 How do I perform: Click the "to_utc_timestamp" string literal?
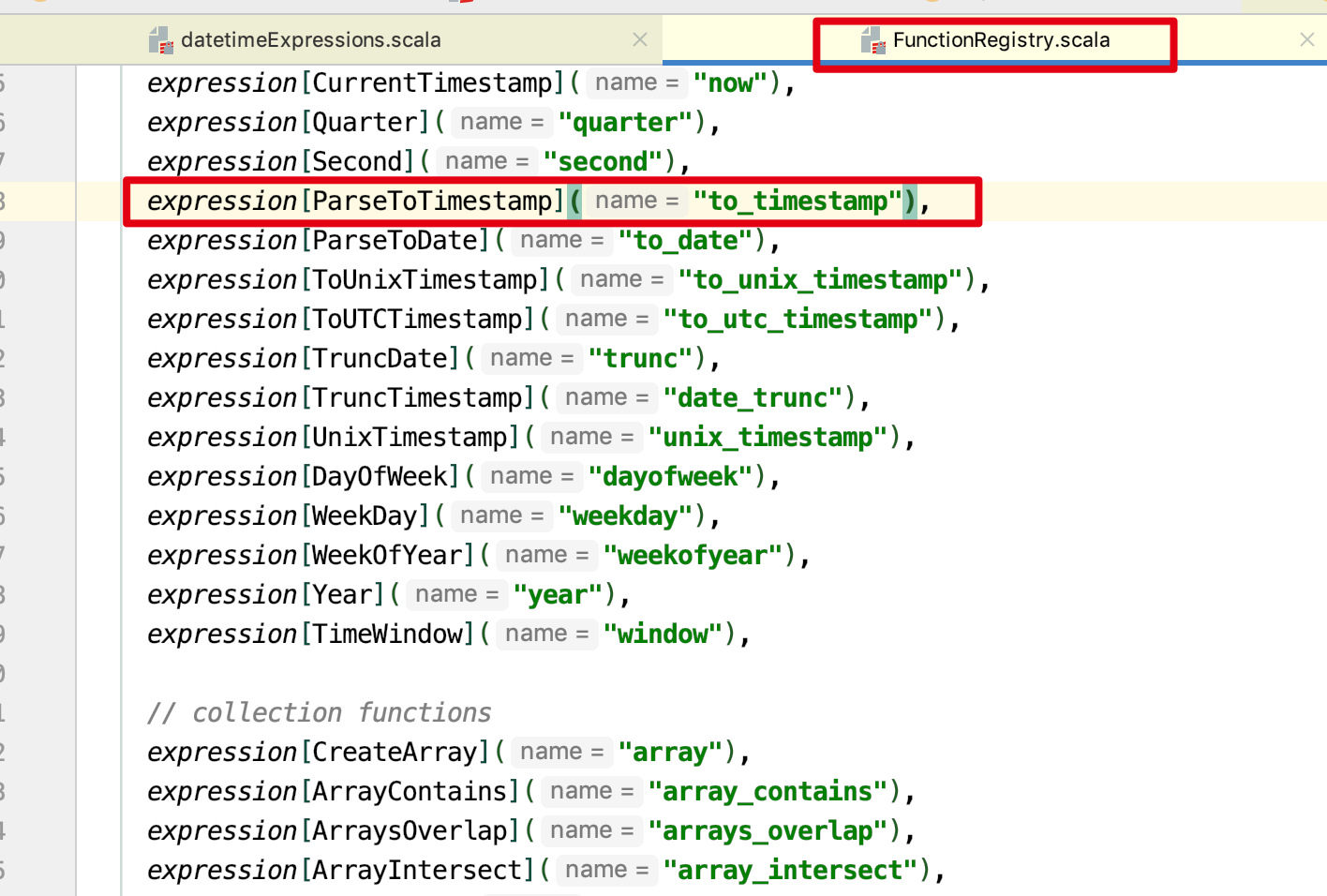pos(805,319)
